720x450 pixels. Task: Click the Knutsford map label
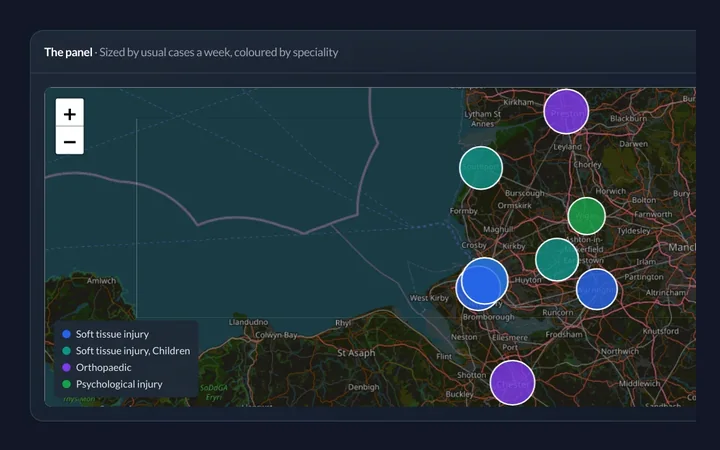tap(660, 331)
